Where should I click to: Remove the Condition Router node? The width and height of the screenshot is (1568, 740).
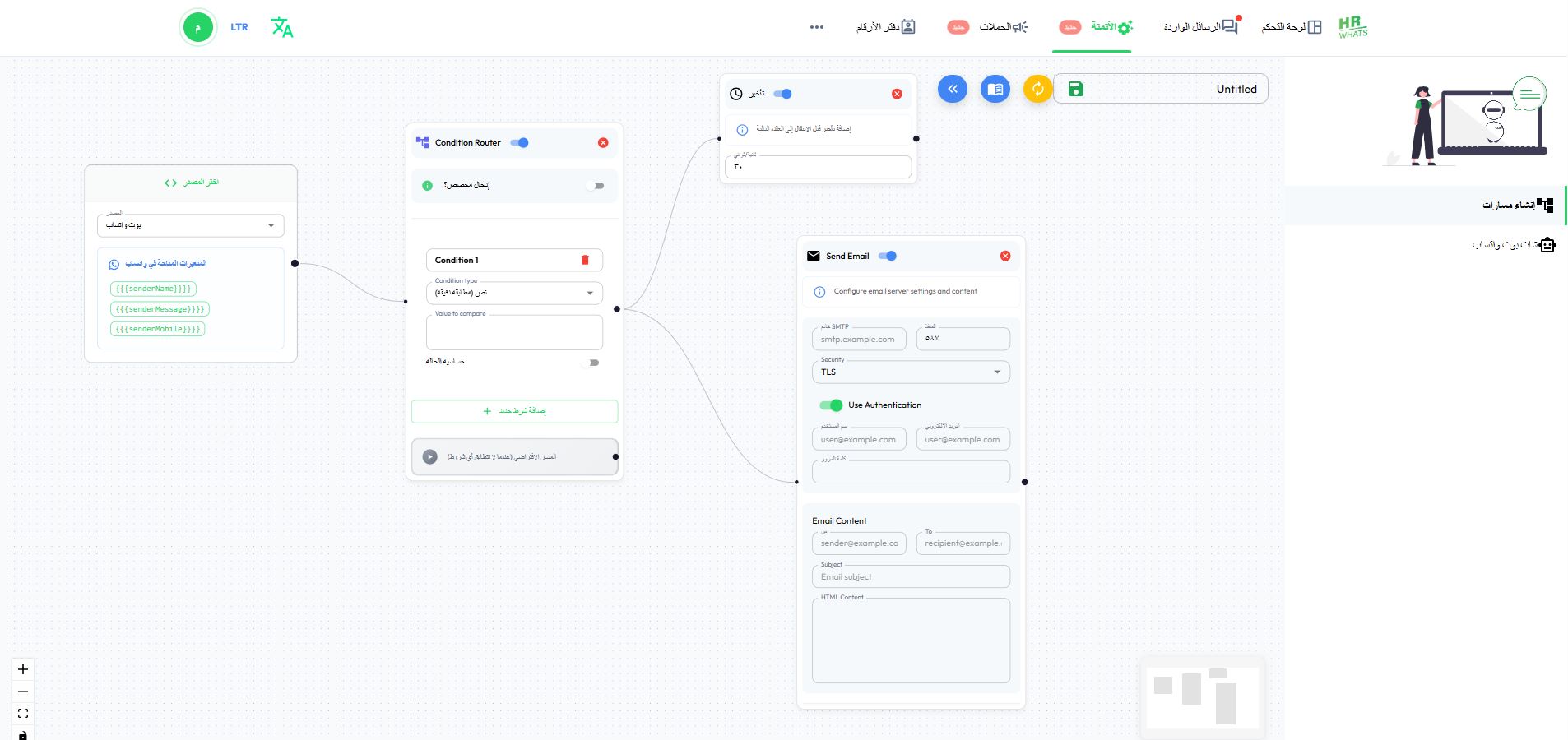pyautogui.click(x=603, y=143)
